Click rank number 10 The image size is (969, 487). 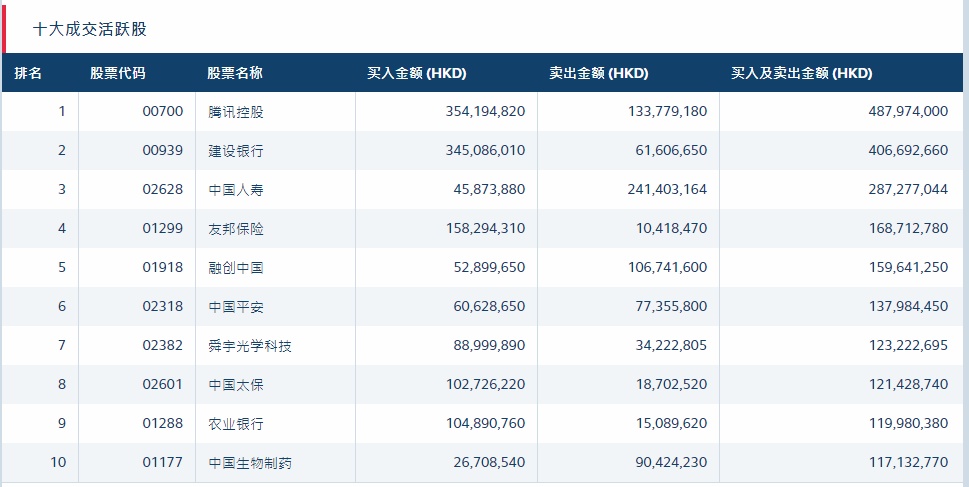coord(58,462)
